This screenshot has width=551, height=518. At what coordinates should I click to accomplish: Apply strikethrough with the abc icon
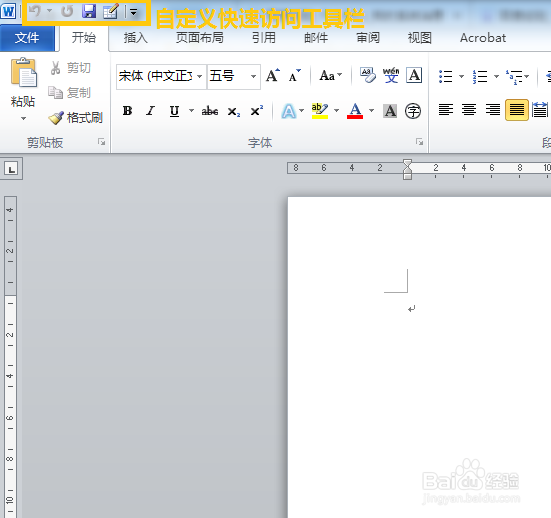[x=210, y=111]
